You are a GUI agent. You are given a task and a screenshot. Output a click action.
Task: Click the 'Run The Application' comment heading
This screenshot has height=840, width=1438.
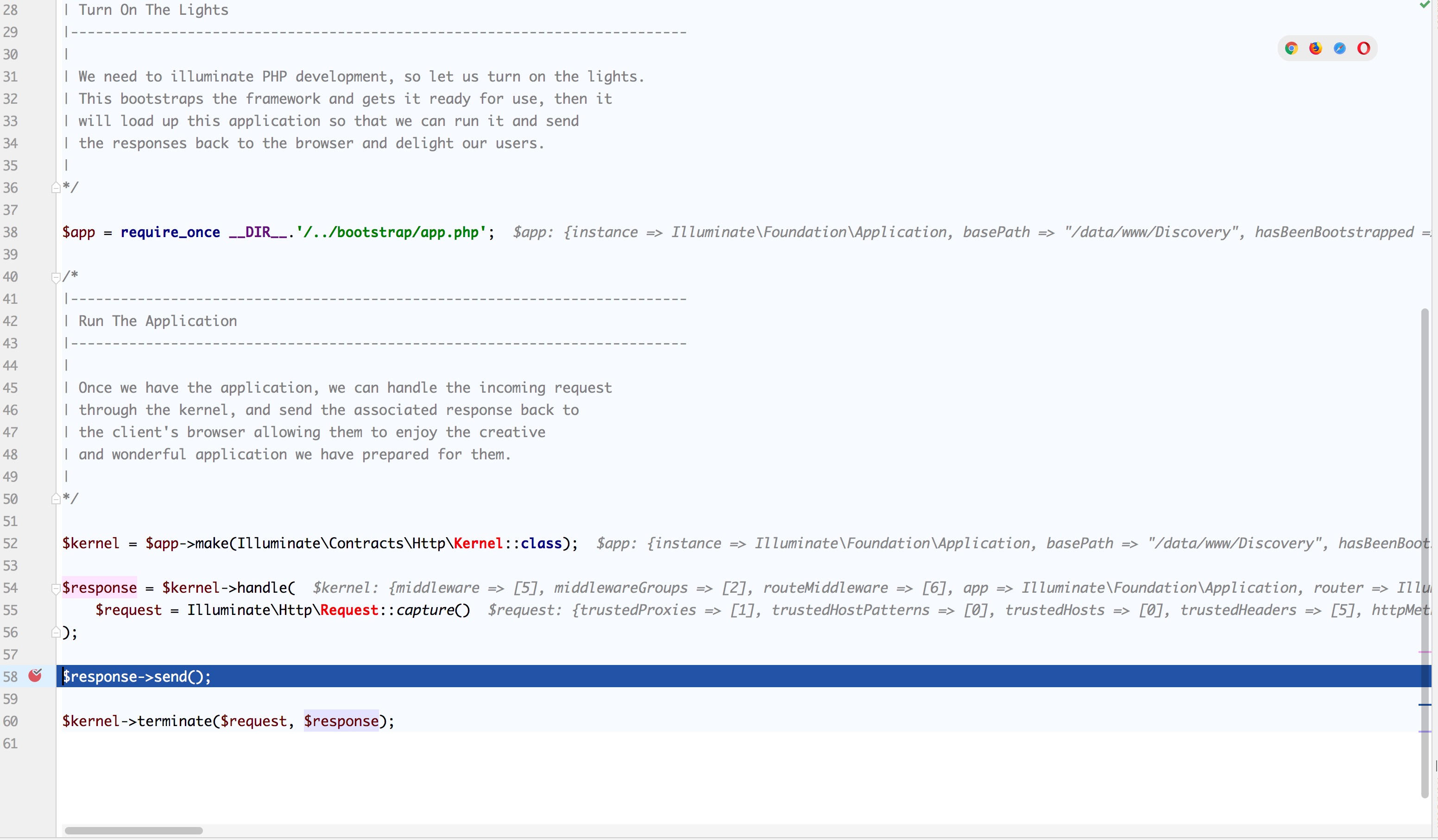click(158, 321)
